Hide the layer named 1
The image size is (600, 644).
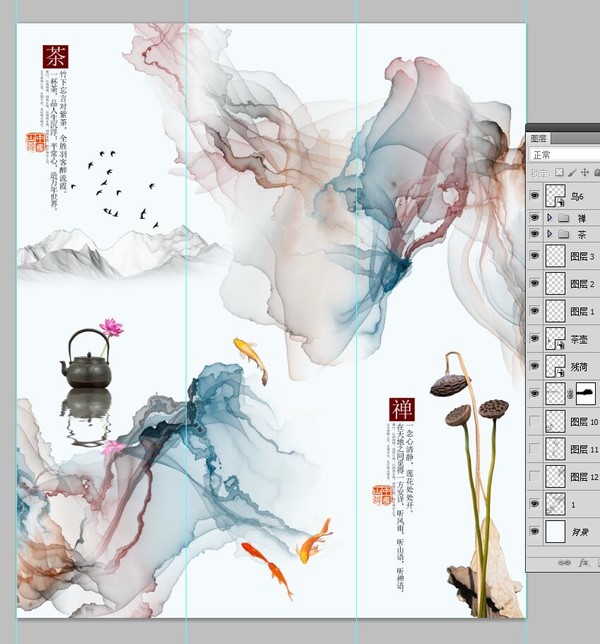pyautogui.click(x=534, y=504)
